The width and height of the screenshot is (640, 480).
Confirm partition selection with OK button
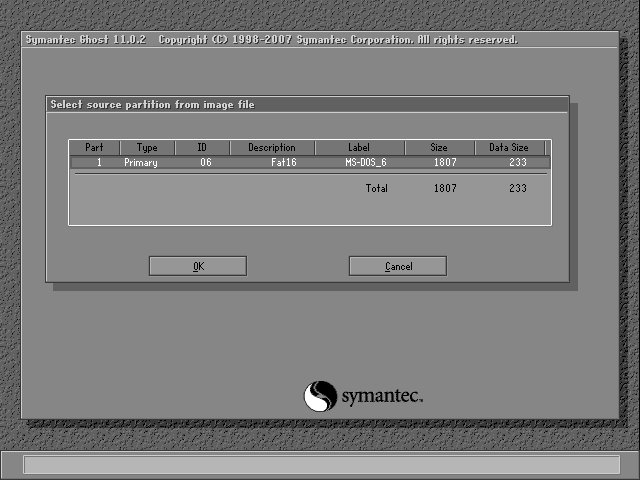(x=198, y=266)
